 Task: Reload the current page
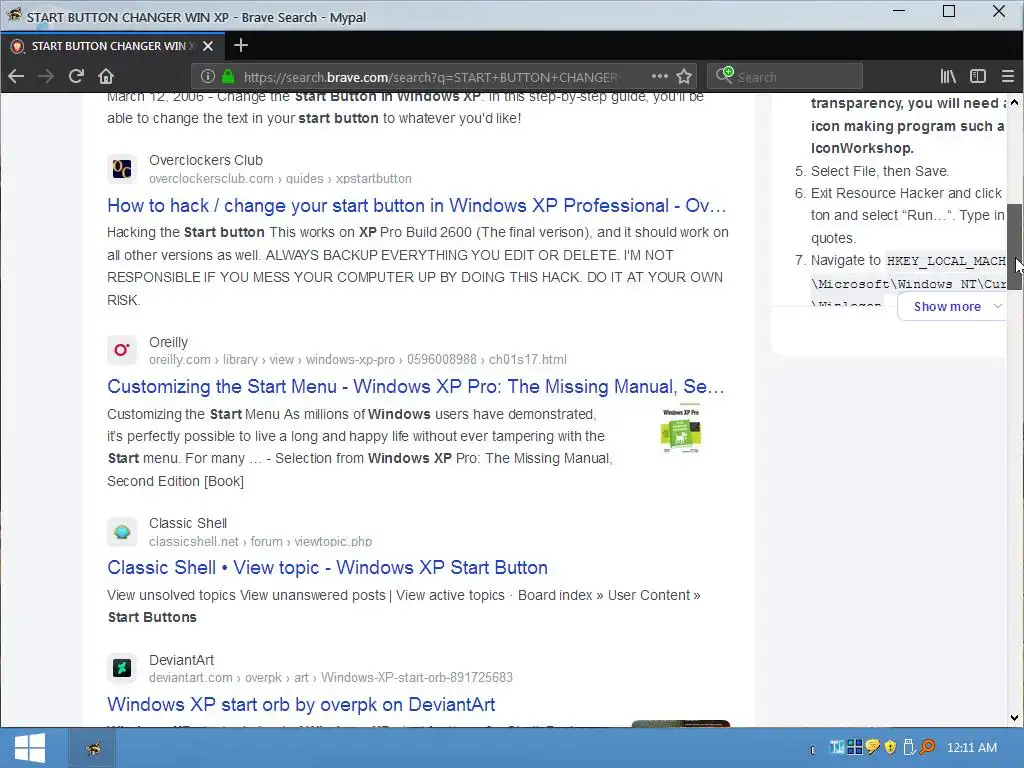coord(76,76)
